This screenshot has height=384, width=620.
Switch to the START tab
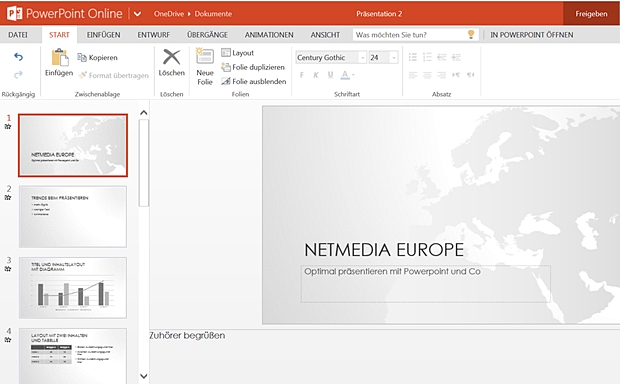[59, 35]
